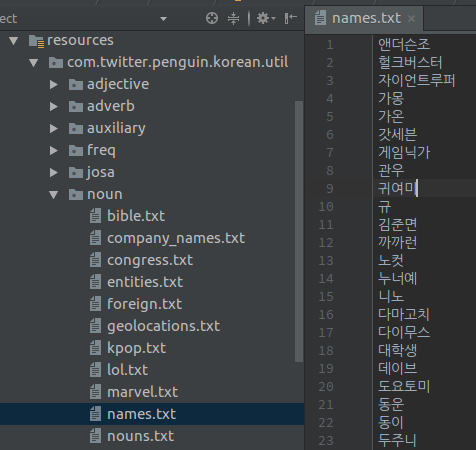
Task: Open the Project view type dropdown
Action: pos(163,19)
